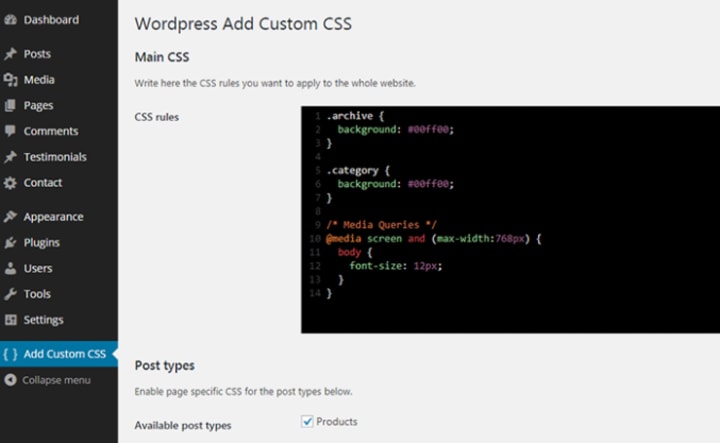Screen dimensions: 720x443
Task: Click the Contact gear icon
Action: tap(11, 183)
